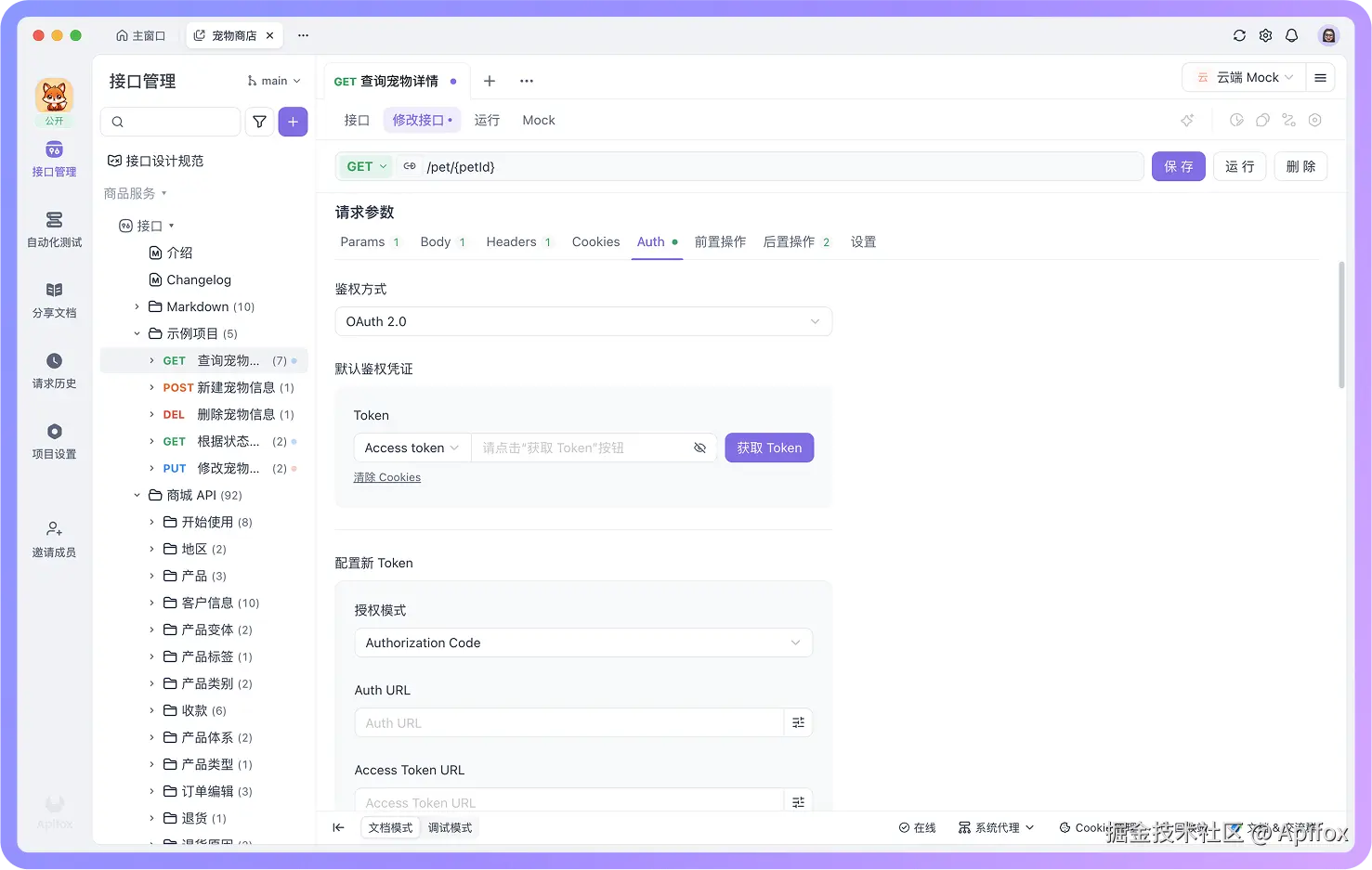Screen dimensions: 1372x870
Task: Click the Auth URL input field
Action: tap(567, 722)
